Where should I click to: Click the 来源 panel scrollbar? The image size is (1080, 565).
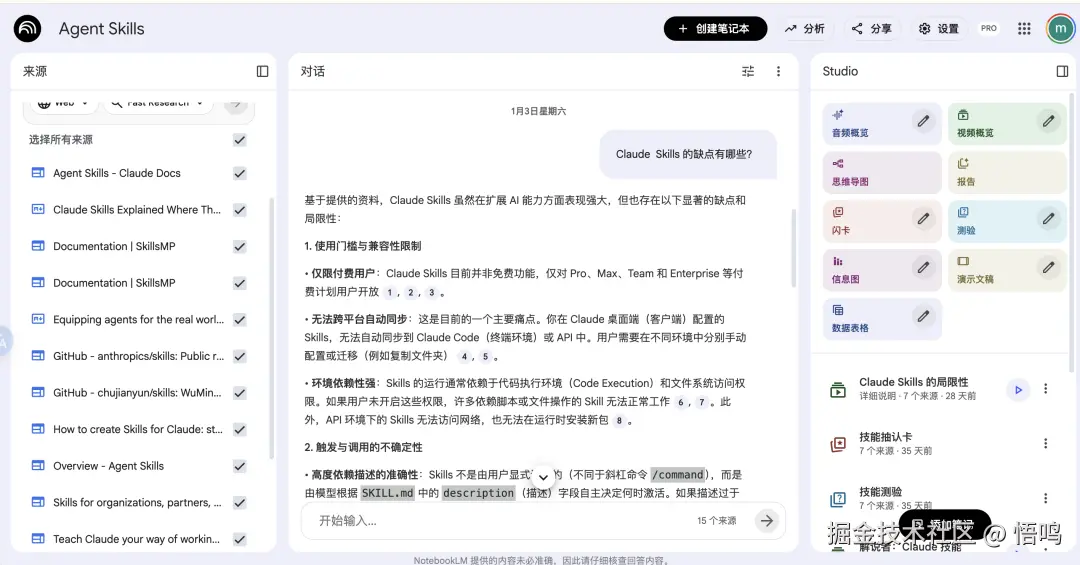pos(271,327)
